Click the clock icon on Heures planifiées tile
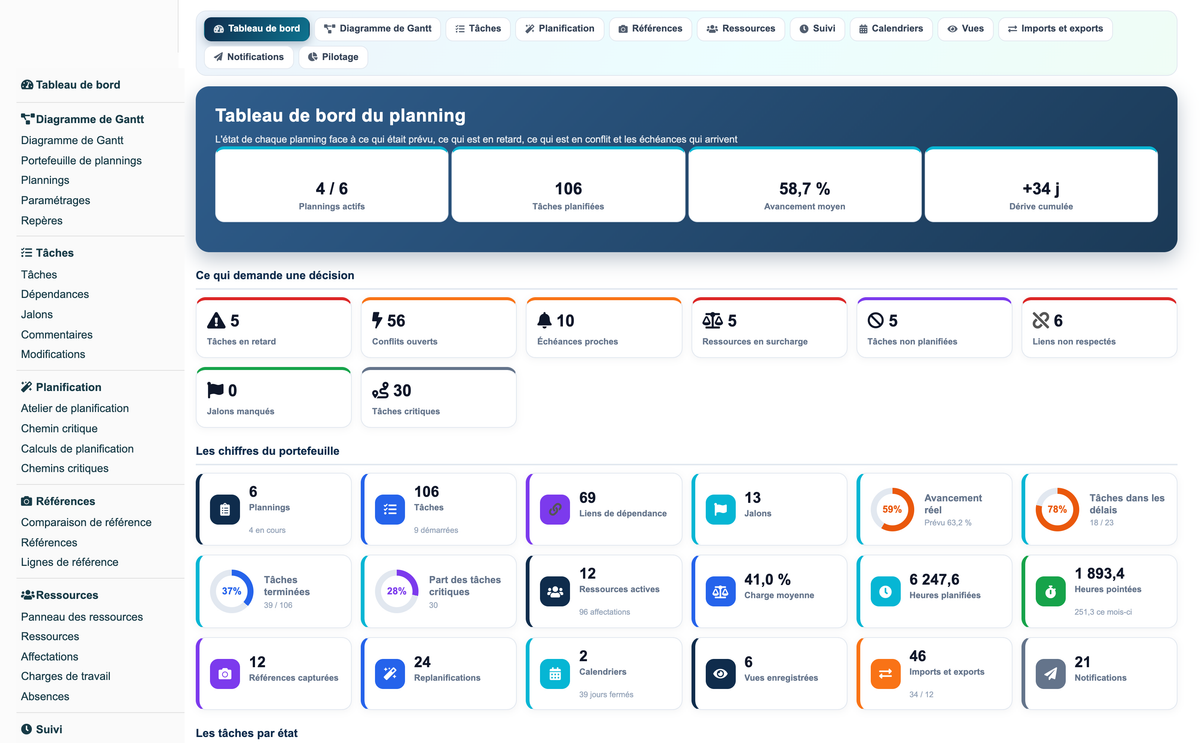1200x743 pixels. [885, 591]
